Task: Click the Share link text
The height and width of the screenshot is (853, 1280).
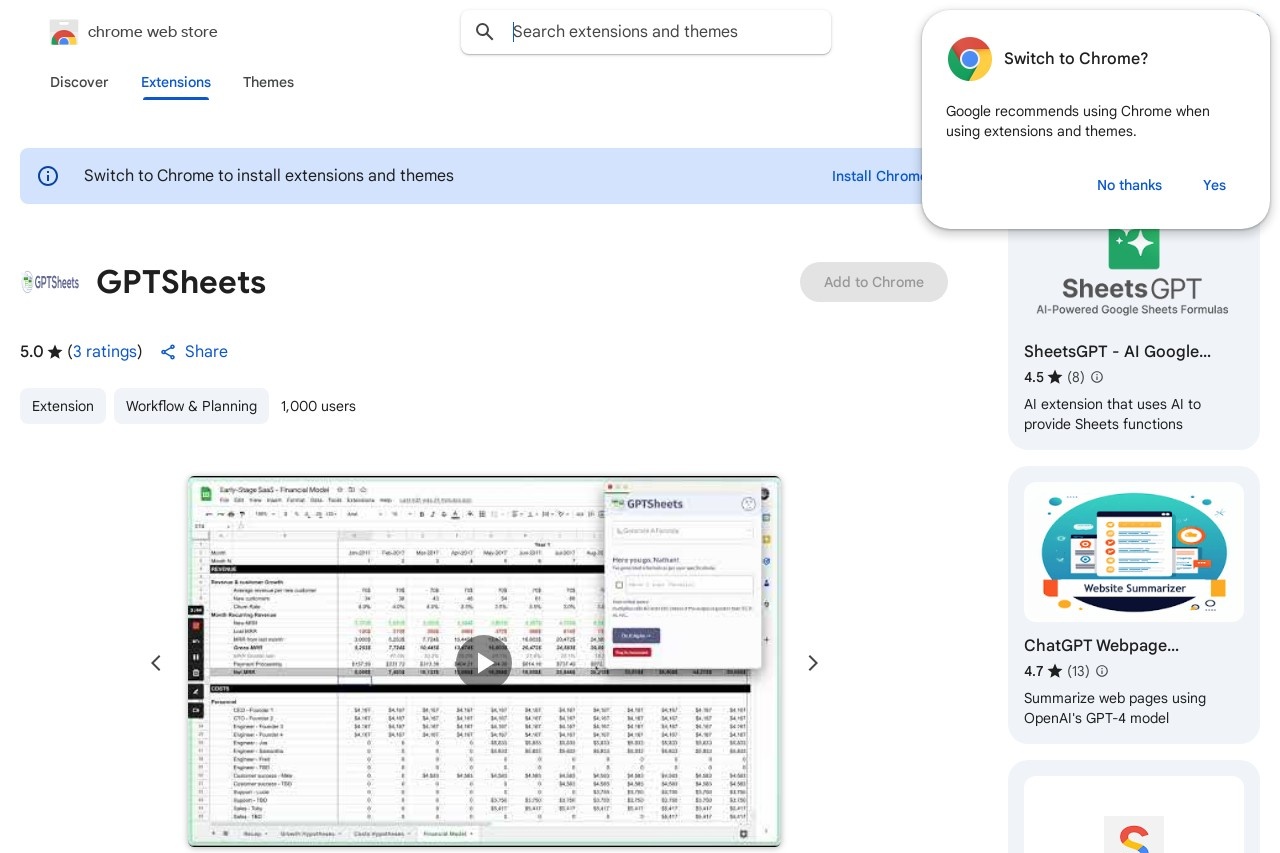Action: [x=206, y=352]
